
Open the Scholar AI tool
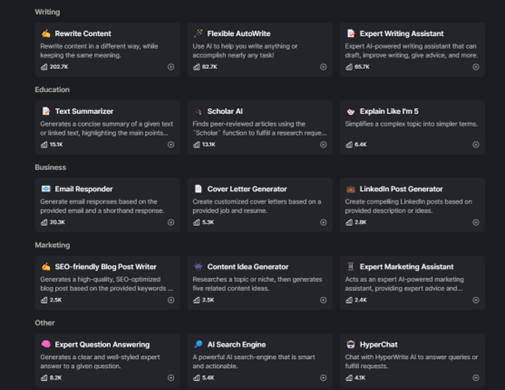225,111
